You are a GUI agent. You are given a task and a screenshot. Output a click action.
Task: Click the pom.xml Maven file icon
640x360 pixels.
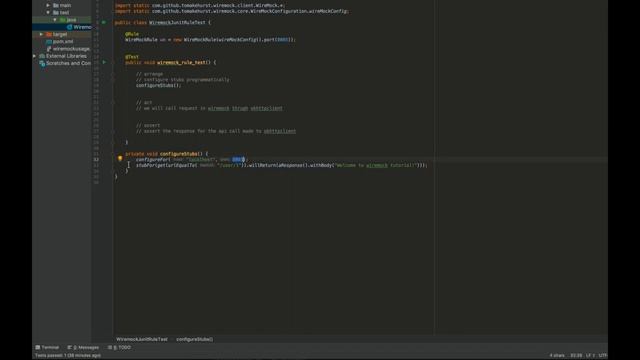point(49,41)
